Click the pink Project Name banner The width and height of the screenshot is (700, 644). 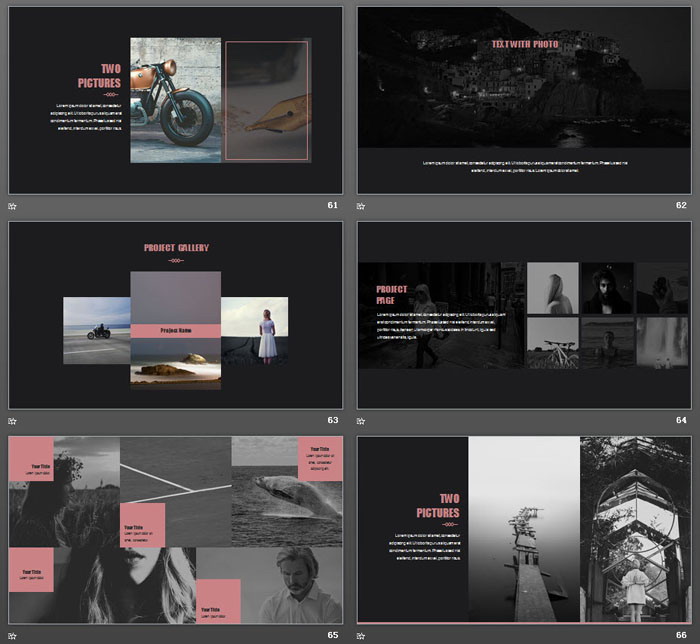tap(175, 330)
